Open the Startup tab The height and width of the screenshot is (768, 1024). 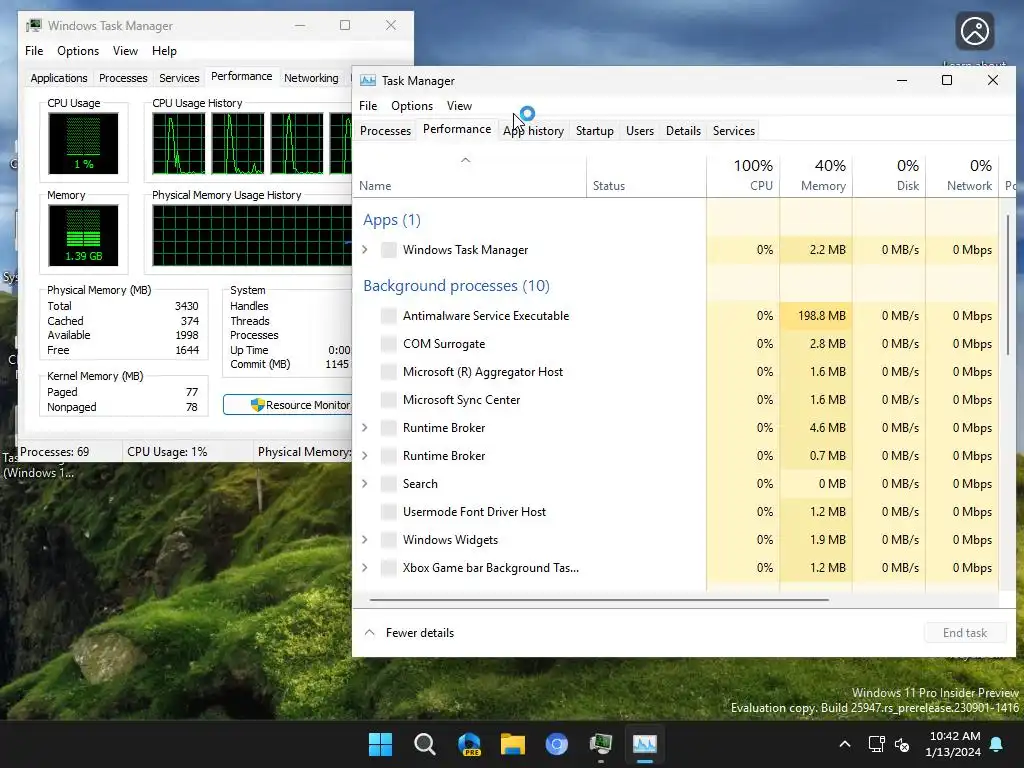pyautogui.click(x=594, y=131)
